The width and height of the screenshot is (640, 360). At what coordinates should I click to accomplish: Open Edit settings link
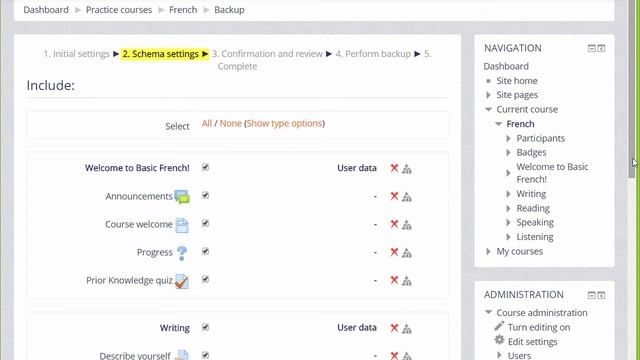[533, 342]
